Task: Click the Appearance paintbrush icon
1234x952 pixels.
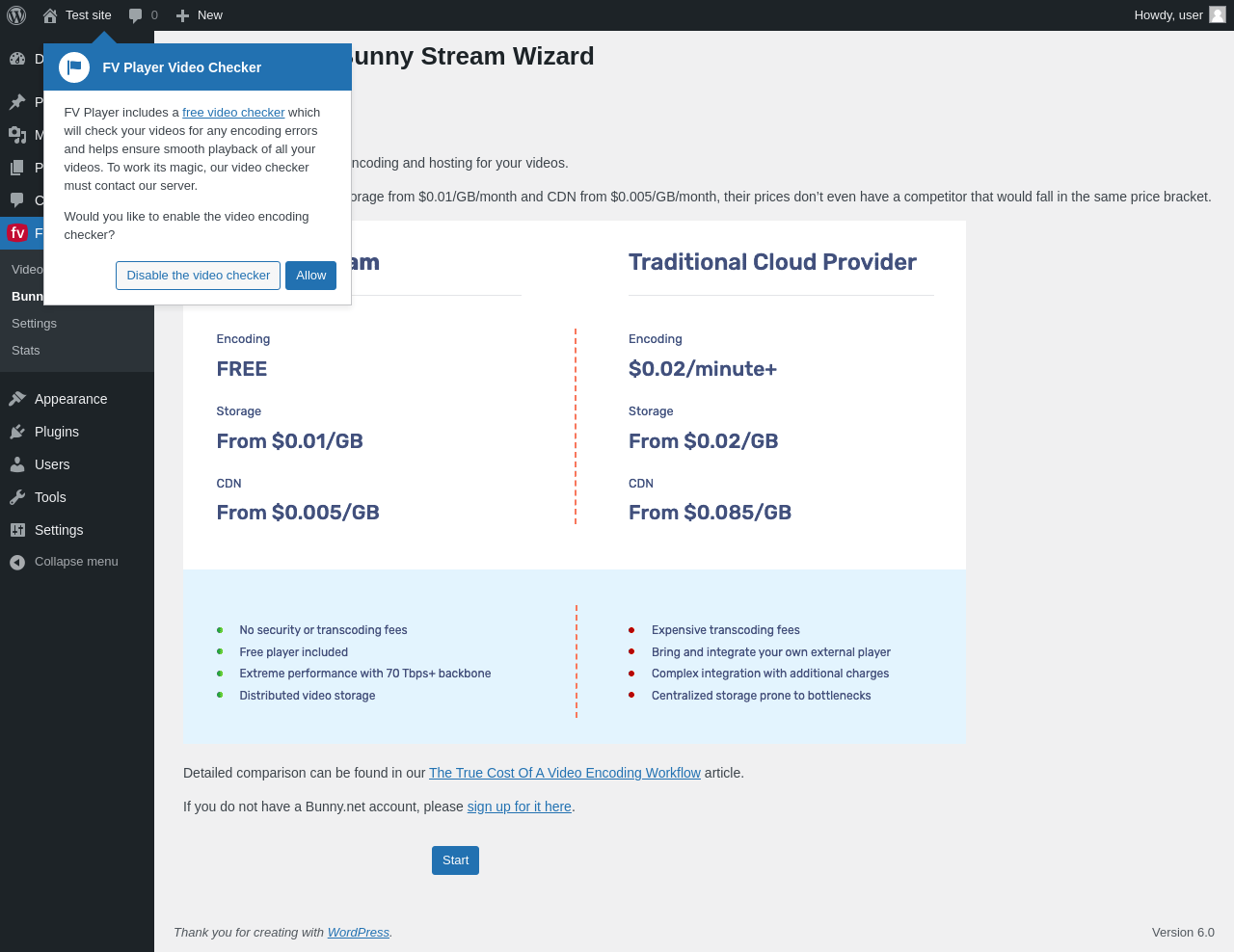Action: (x=17, y=399)
